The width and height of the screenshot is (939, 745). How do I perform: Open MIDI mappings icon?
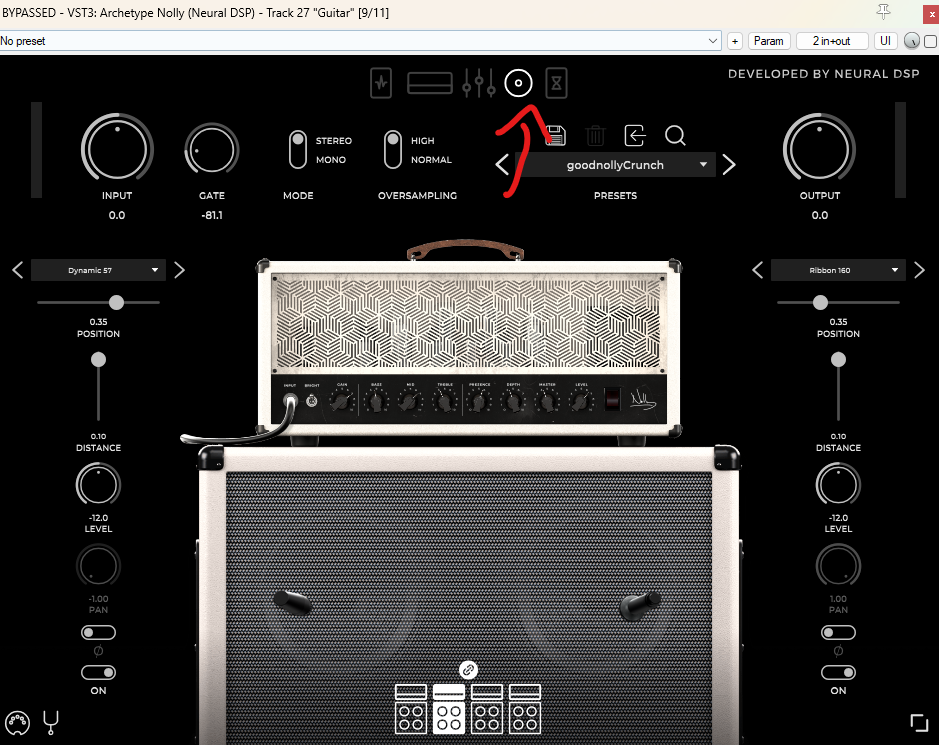(17, 723)
